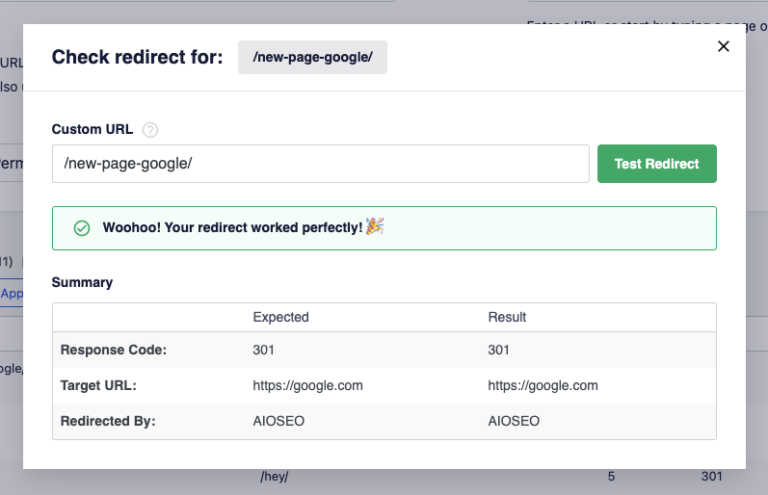Image resolution: width=768 pixels, height=495 pixels.
Task: Close the Check redirect dialog
Action: click(x=724, y=46)
